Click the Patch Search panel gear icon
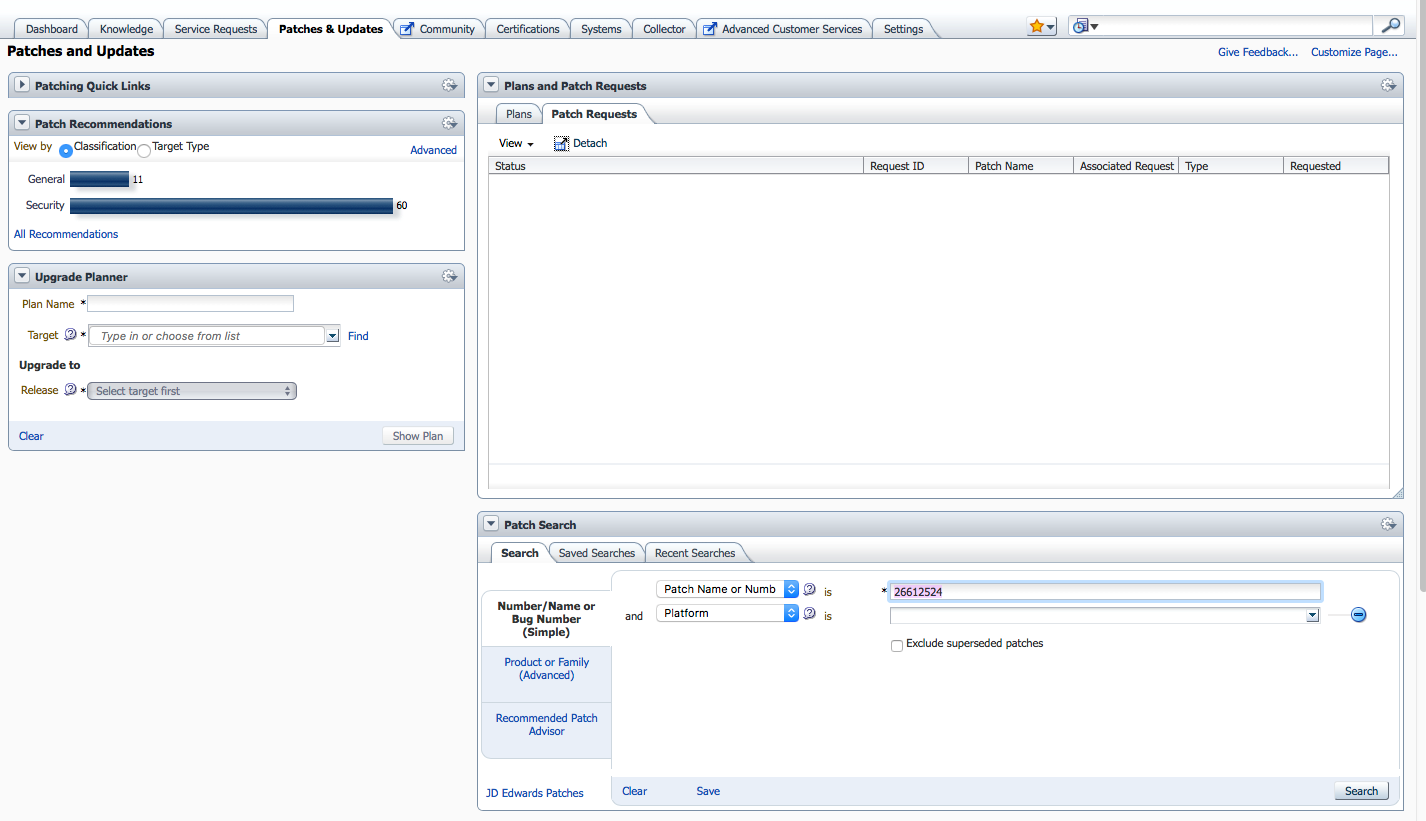This screenshot has height=821, width=1426. 1388,524
